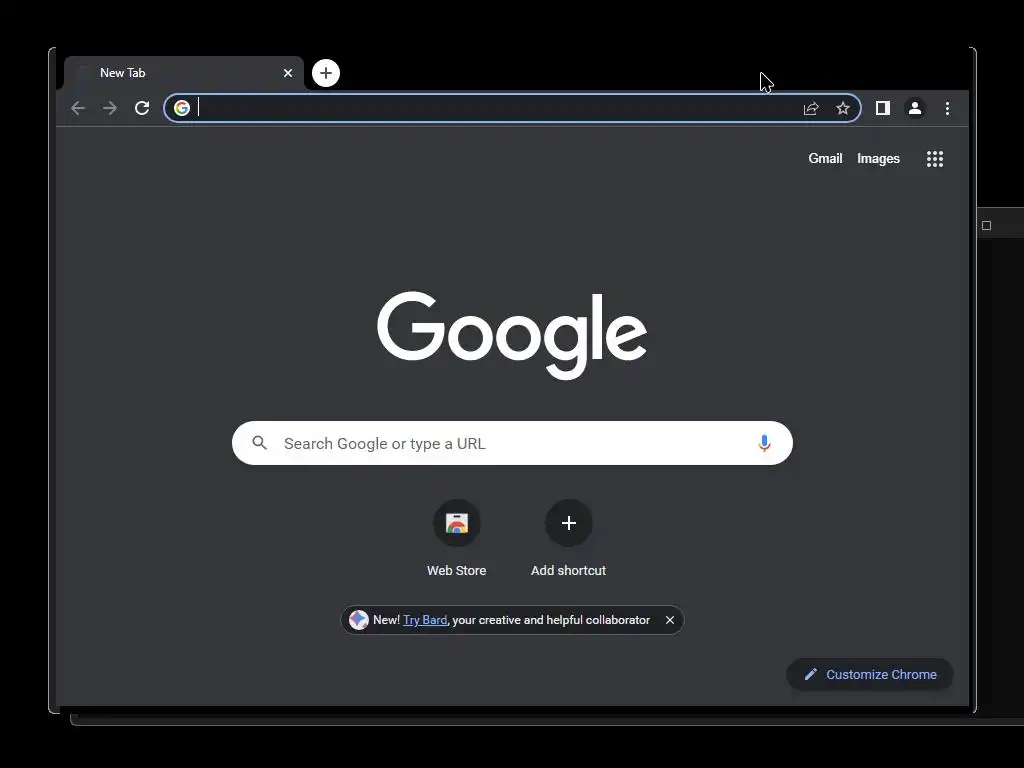Open Gmail link
The width and height of the screenshot is (1024, 768).
pyautogui.click(x=825, y=159)
